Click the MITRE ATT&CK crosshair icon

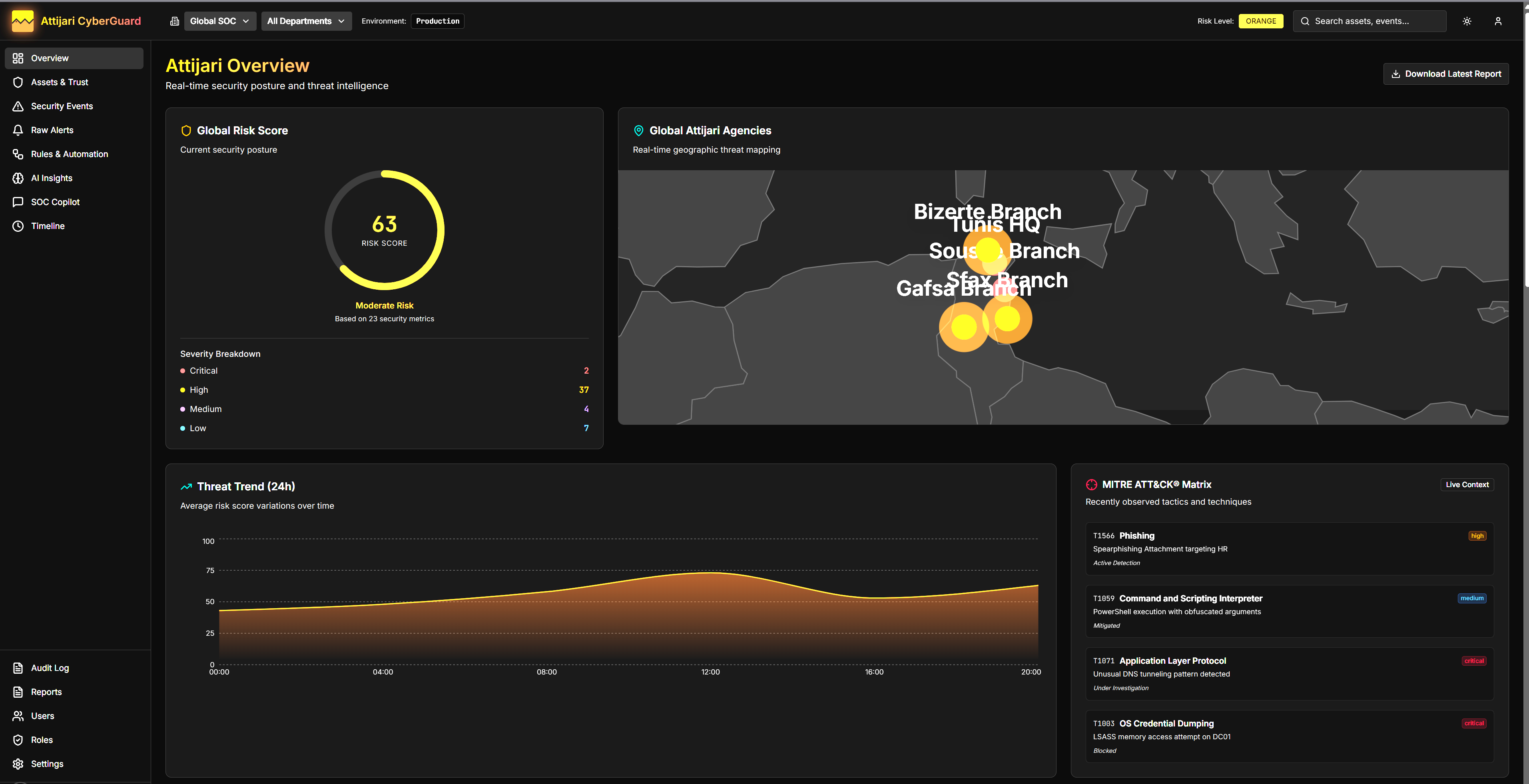[1091, 485]
